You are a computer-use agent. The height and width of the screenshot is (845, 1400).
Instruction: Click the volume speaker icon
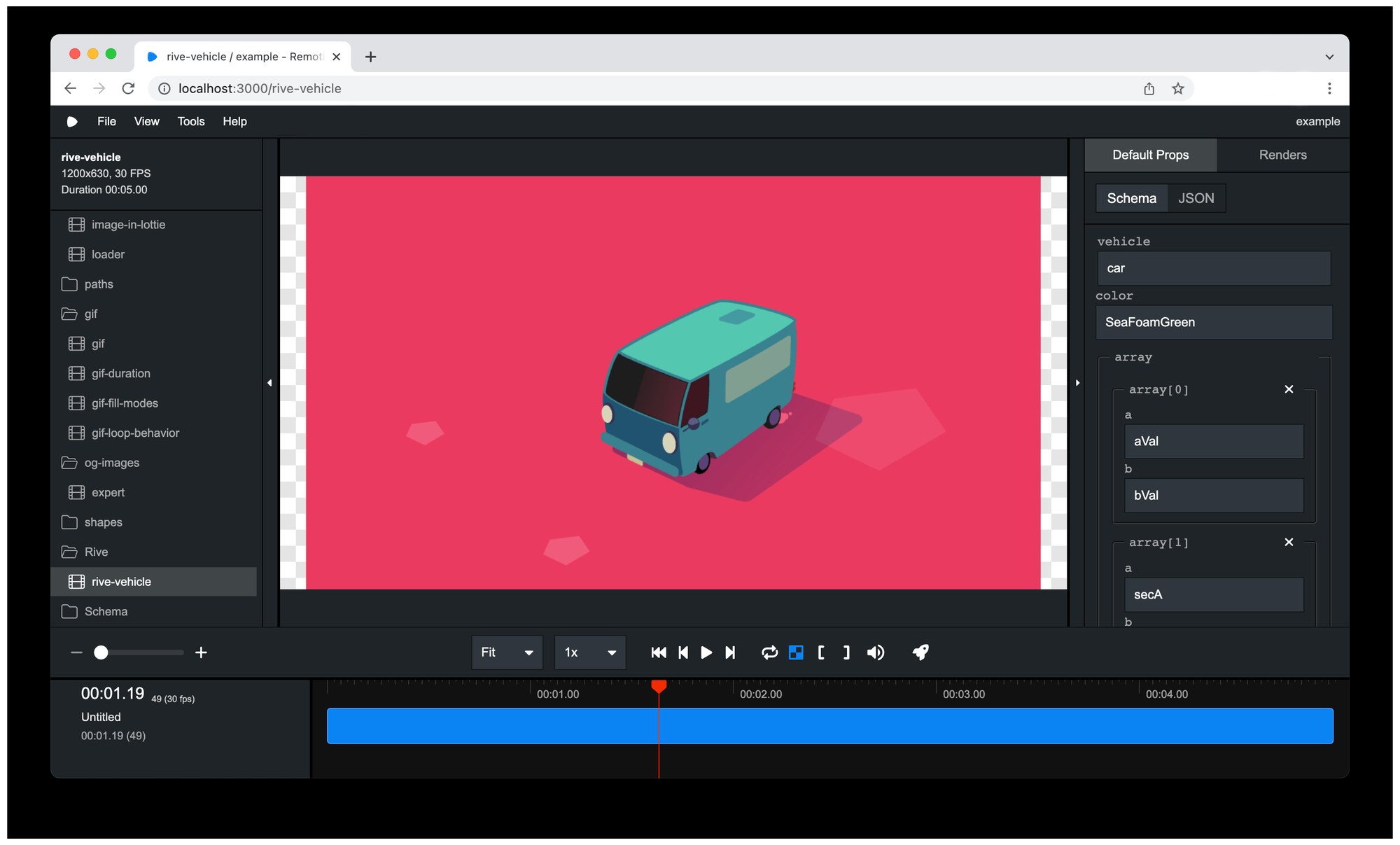876,652
